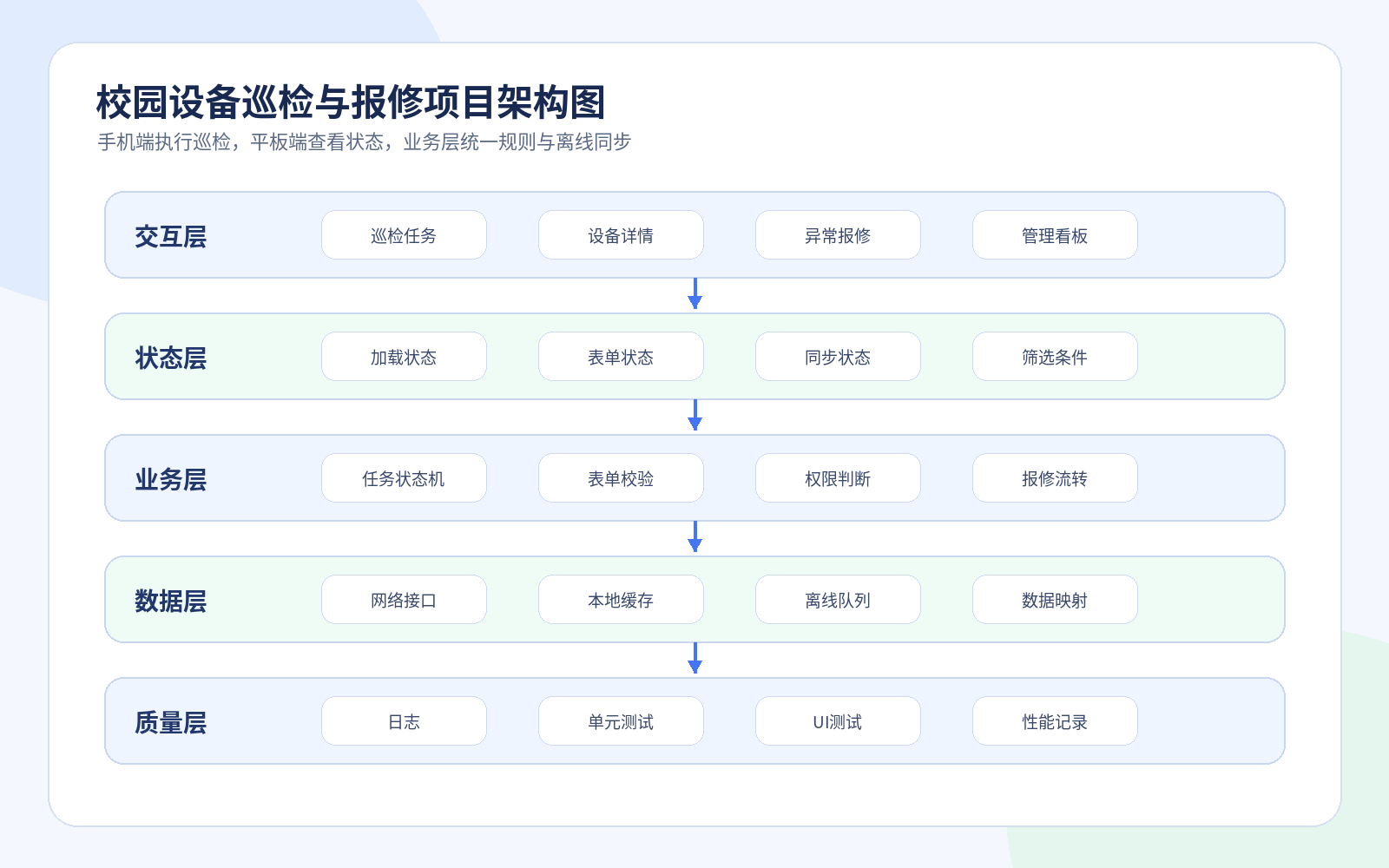Click the 巡检任务 box
Image resolution: width=1389 pixels, height=868 pixels.
[404, 235]
